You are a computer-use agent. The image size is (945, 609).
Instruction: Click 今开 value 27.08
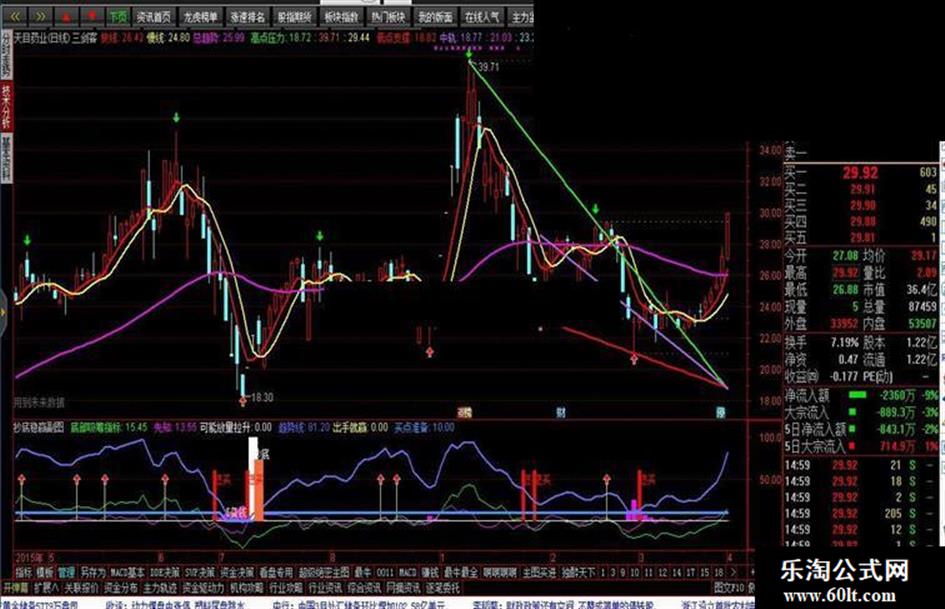[845, 256]
